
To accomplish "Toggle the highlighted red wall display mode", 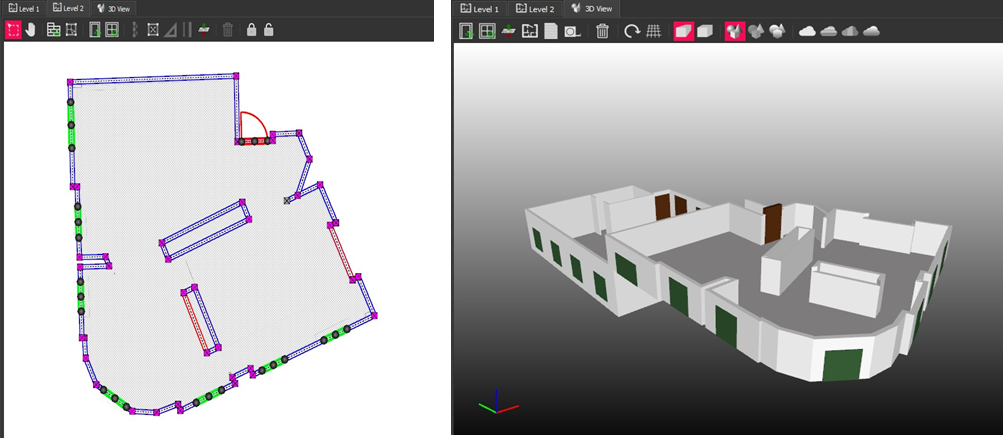I will coord(683,31).
